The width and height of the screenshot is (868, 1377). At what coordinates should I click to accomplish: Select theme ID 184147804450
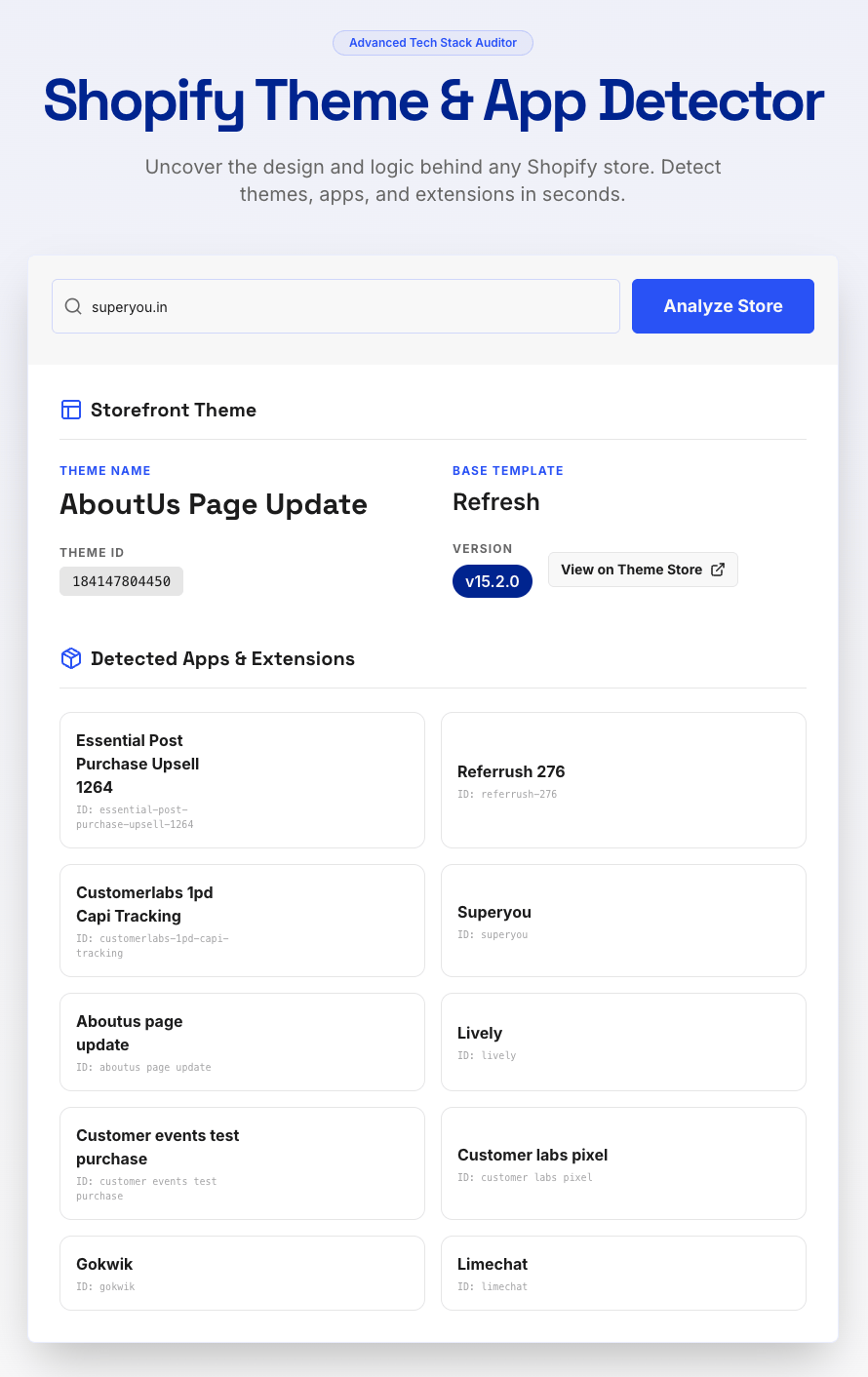point(121,581)
